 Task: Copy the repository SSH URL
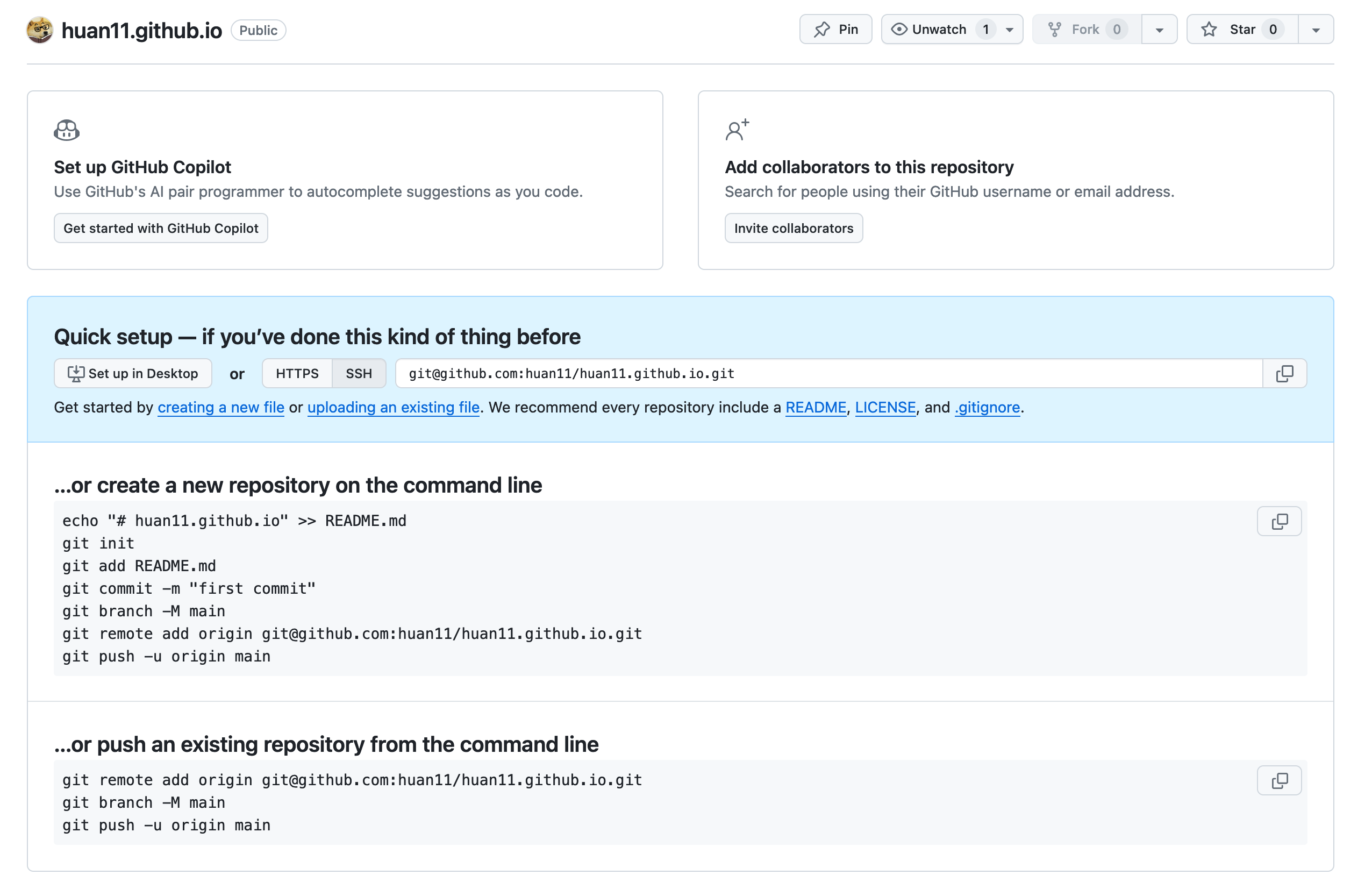[x=1284, y=373]
